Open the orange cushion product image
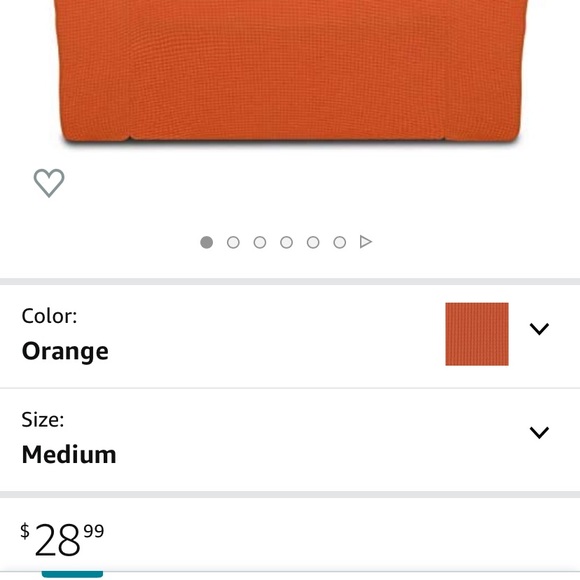The height and width of the screenshot is (580, 580). click(290, 71)
